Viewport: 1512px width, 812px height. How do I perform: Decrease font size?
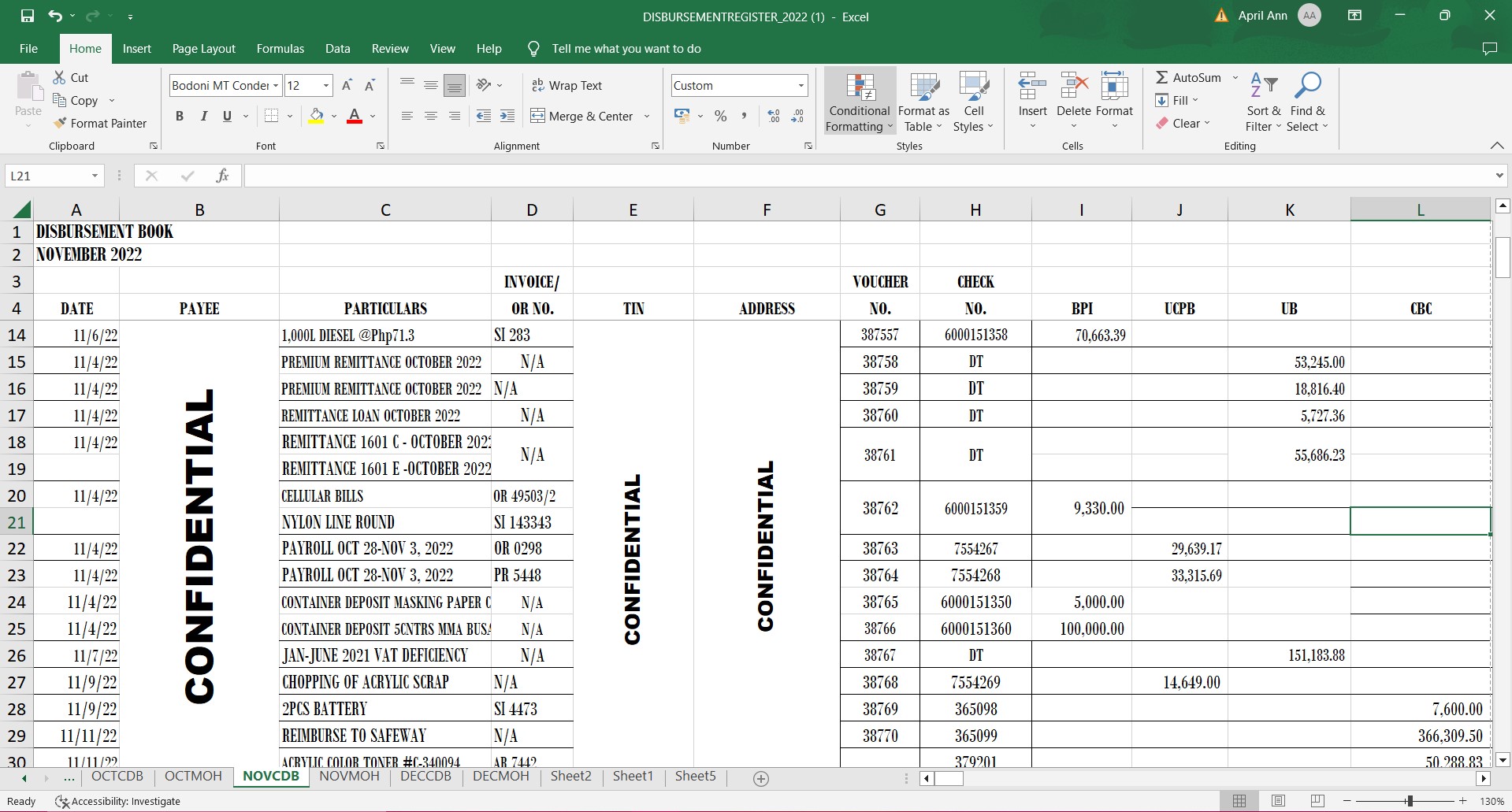370,85
